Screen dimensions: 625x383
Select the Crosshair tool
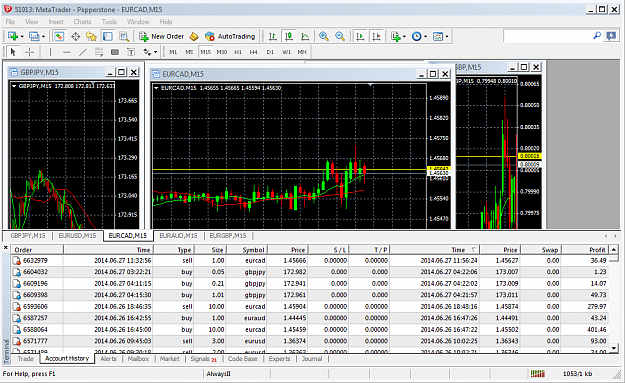click(x=29, y=52)
